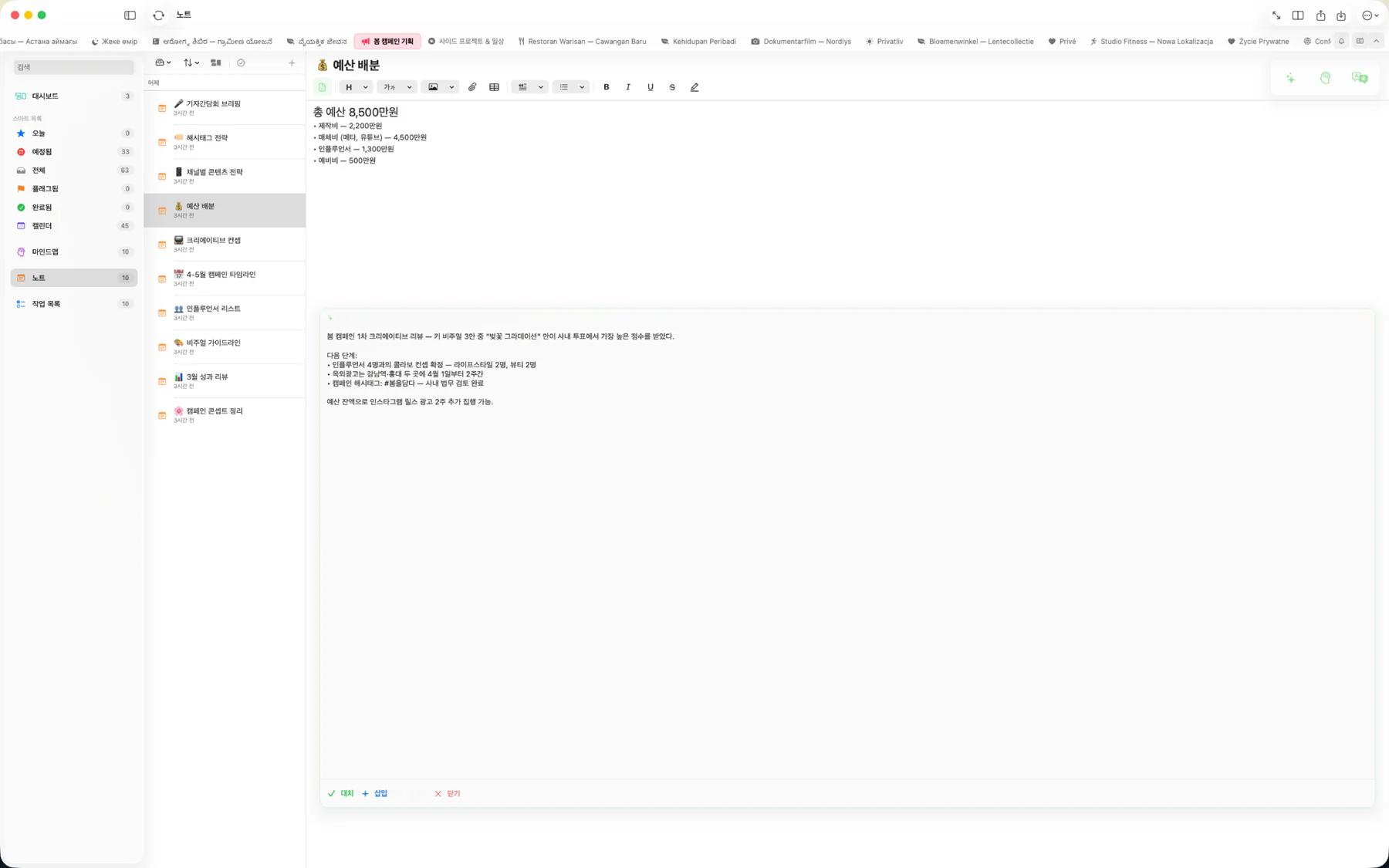The image size is (1389, 868).
Task: Click the AI sparkle icon
Action: click(1290, 78)
